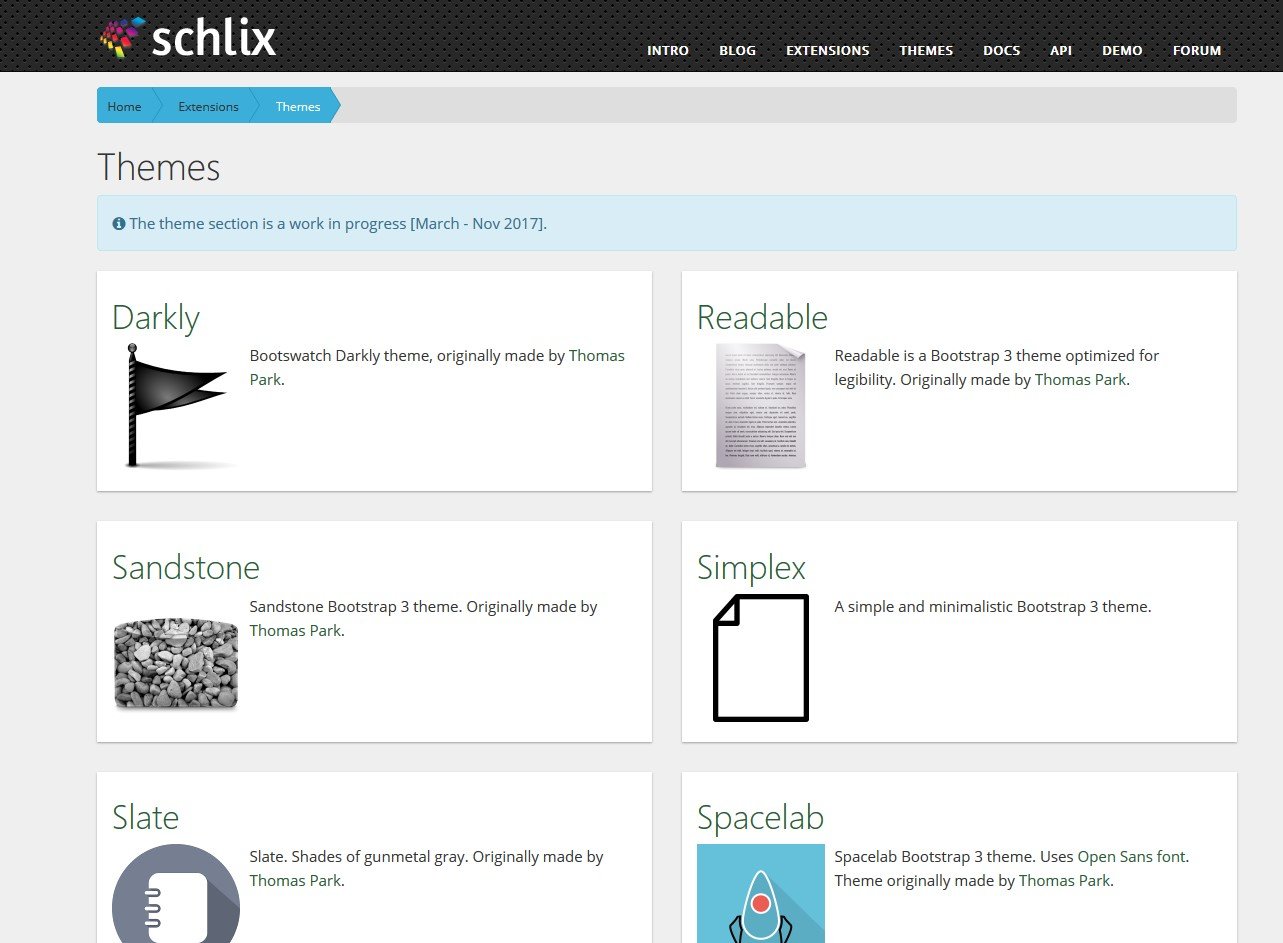Open the BLOG menu item

[737, 50]
